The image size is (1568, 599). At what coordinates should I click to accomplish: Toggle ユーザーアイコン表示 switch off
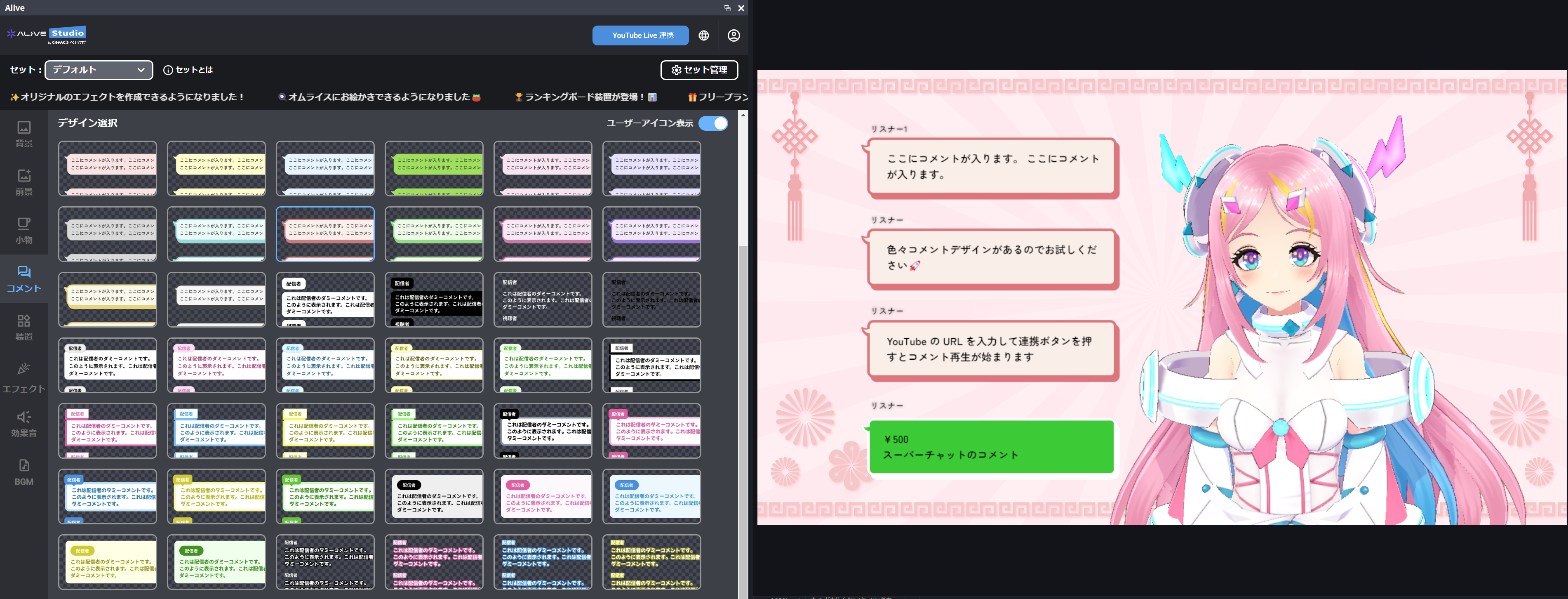(x=713, y=123)
